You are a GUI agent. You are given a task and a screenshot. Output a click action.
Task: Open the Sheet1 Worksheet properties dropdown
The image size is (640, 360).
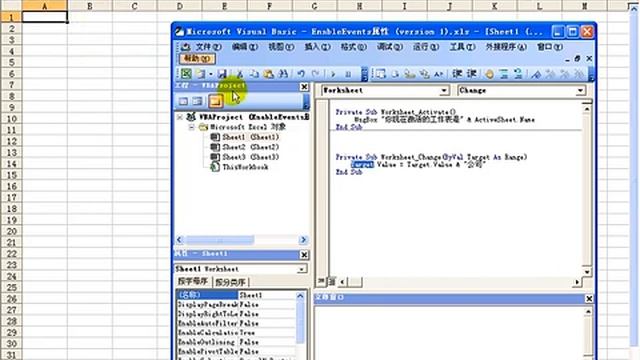tap(301, 269)
